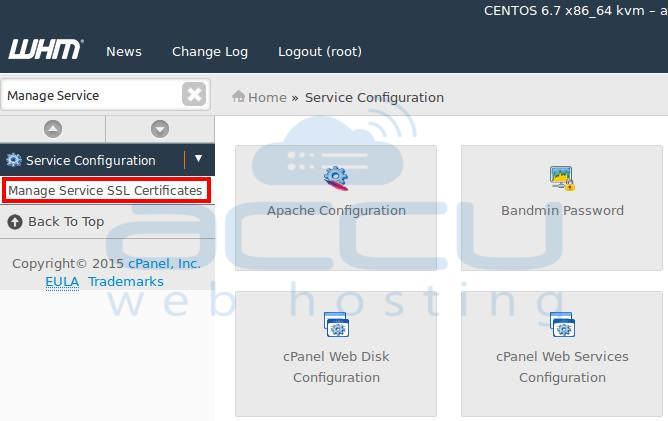Viewport: 668px width, 421px height.
Task: Open Manage Service SSL Certificates
Action: [x=105, y=190]
